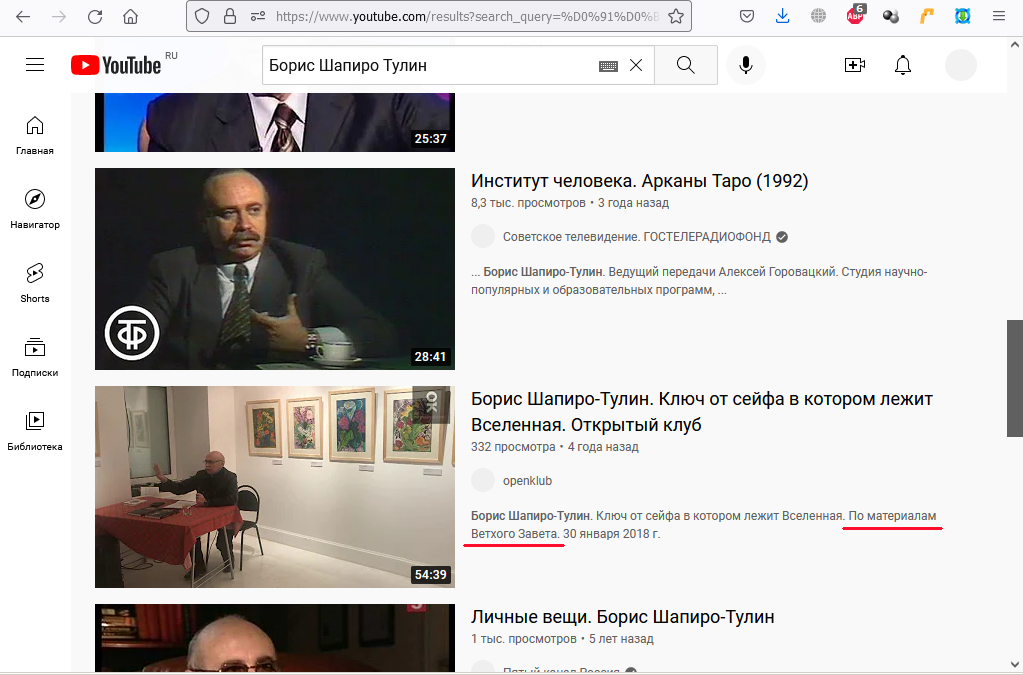Open the Pocket save icon
The height and width of the screenshot is (675, 1023).
747,16
